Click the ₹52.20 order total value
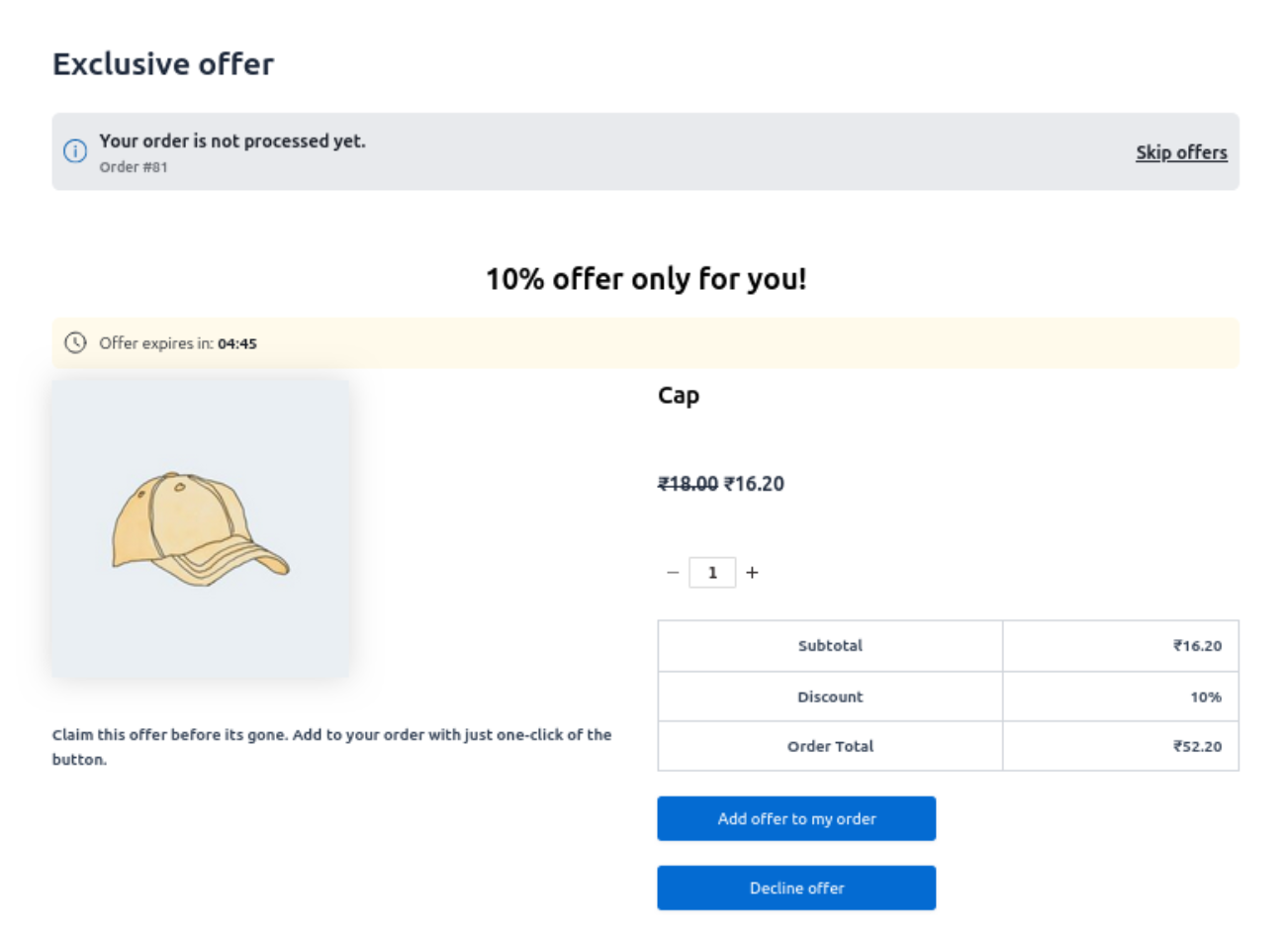 pos(1197,747)
